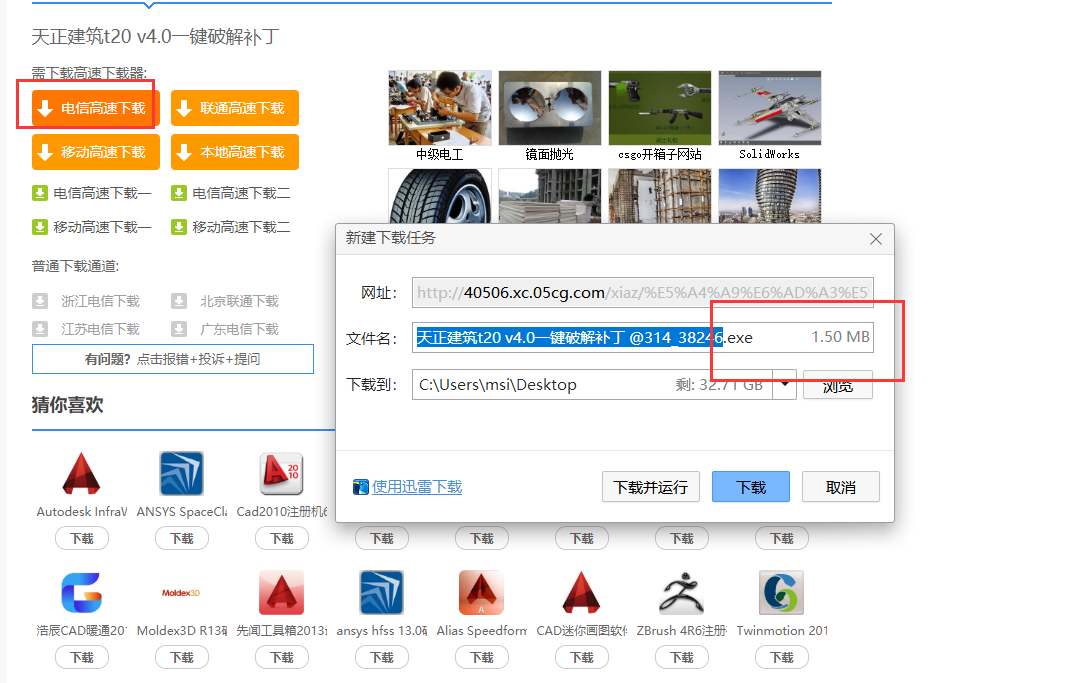Click the ANSYS SpaceClaim icon
Viewport: 1065px width, 683px height.
pyautogui.click(x=181, y=473)
